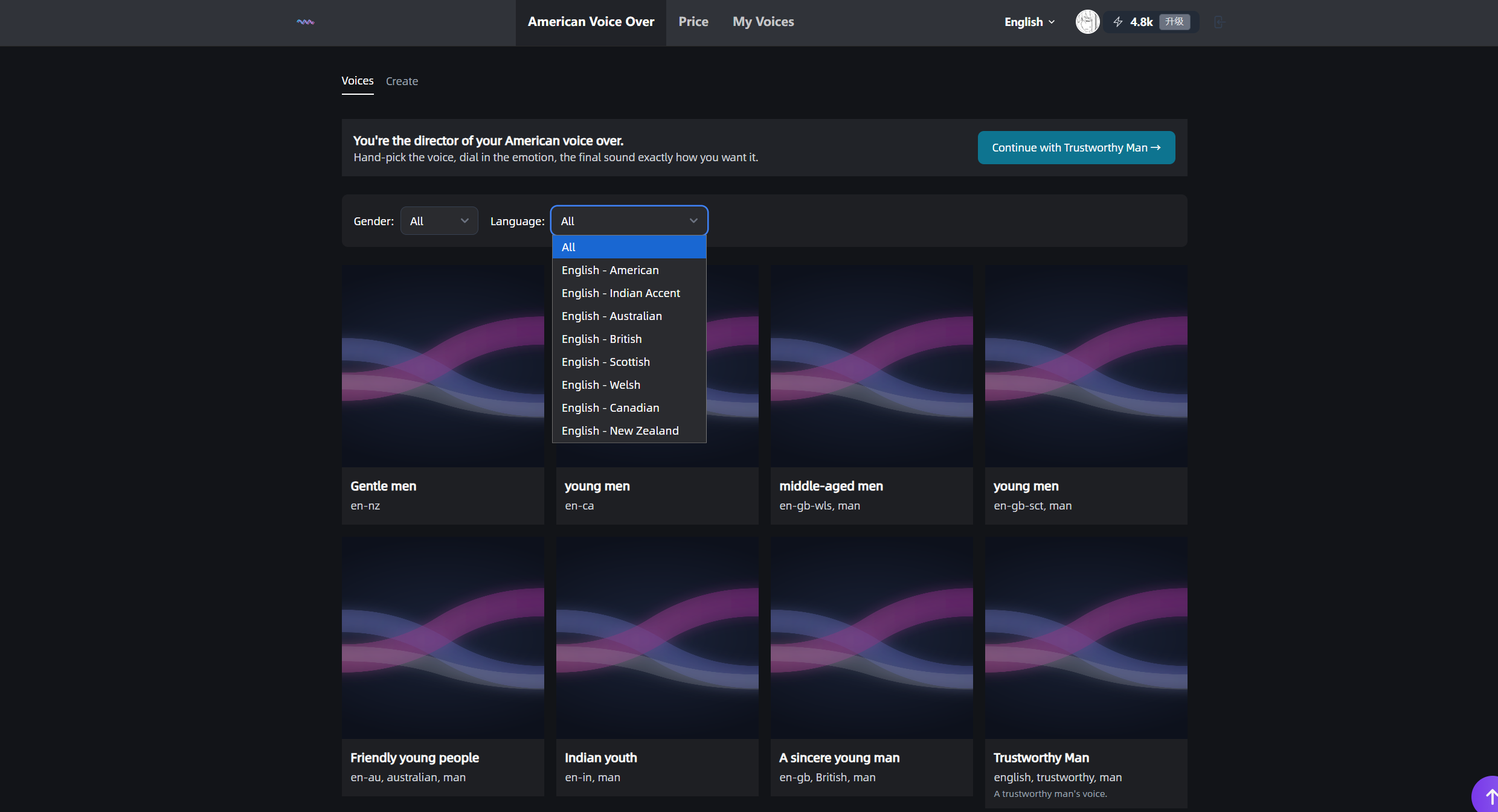The image size is (1498, 812).
Task: Click the purple scroll-to-top arrow button
Action: [1486, 796]
